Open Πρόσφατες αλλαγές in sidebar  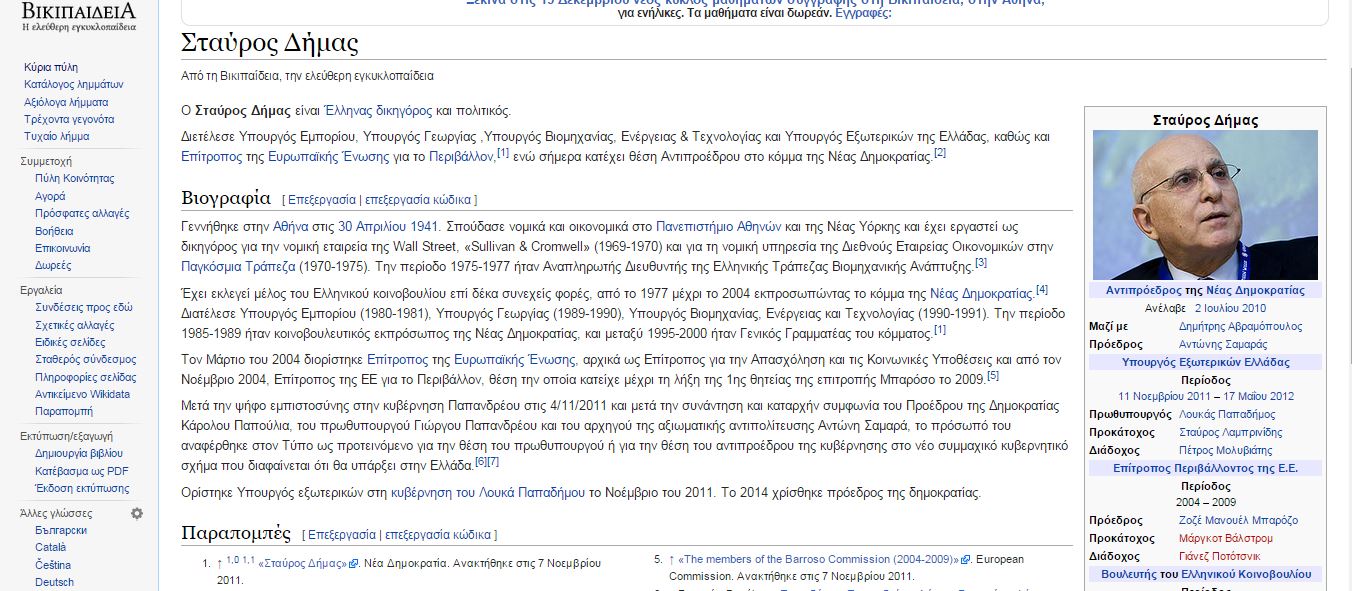[x=82, y=214]
